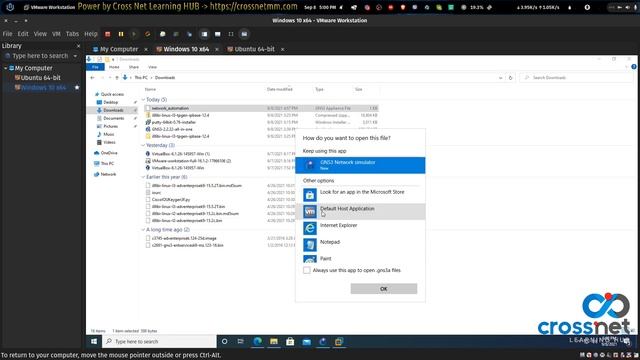Open the Explorer Share ribbon tab

tap(133, 67)
